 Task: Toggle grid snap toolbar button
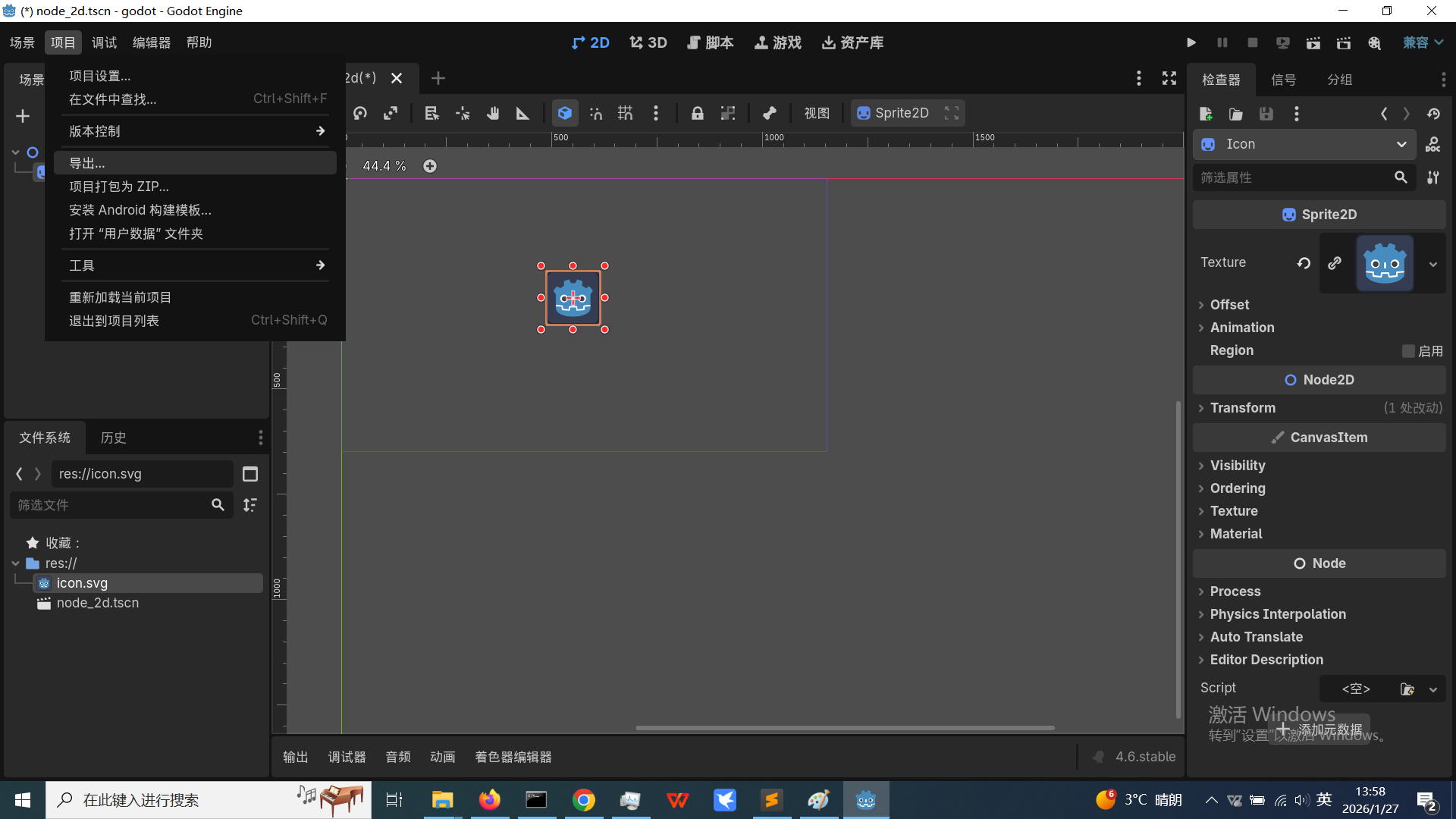click(626, 113)
